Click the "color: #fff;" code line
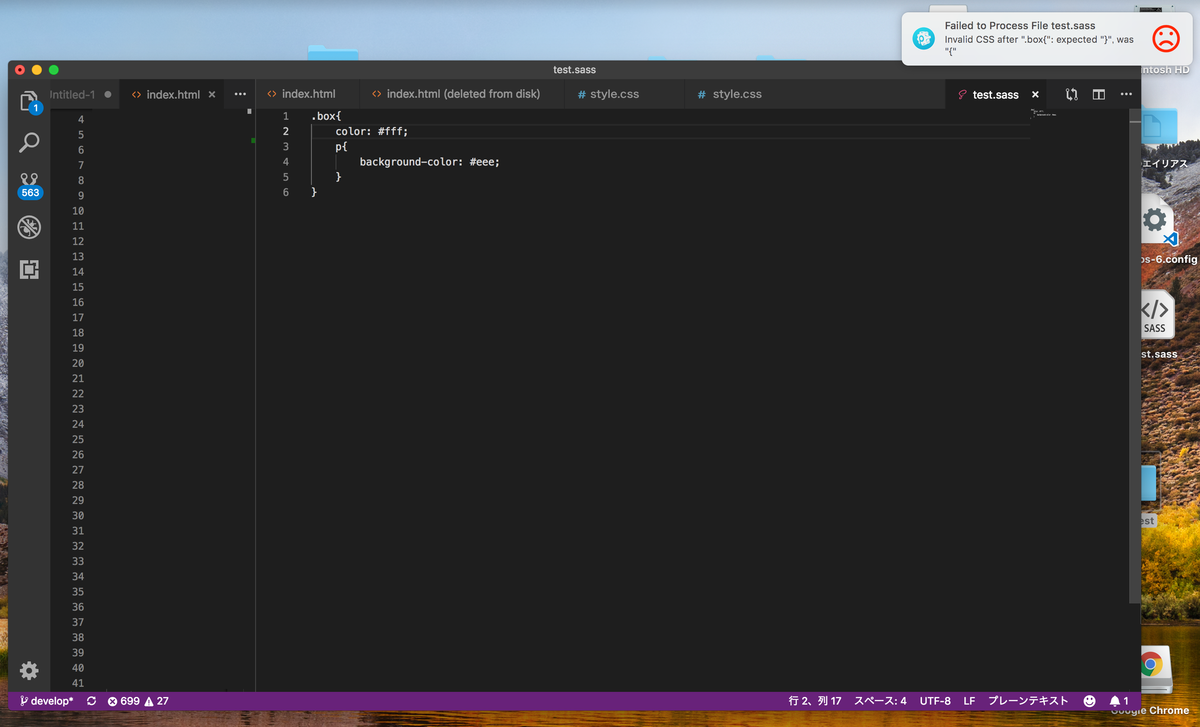Screen dimensions: 1200x727 pyautogui.click(x=372, y=131)
